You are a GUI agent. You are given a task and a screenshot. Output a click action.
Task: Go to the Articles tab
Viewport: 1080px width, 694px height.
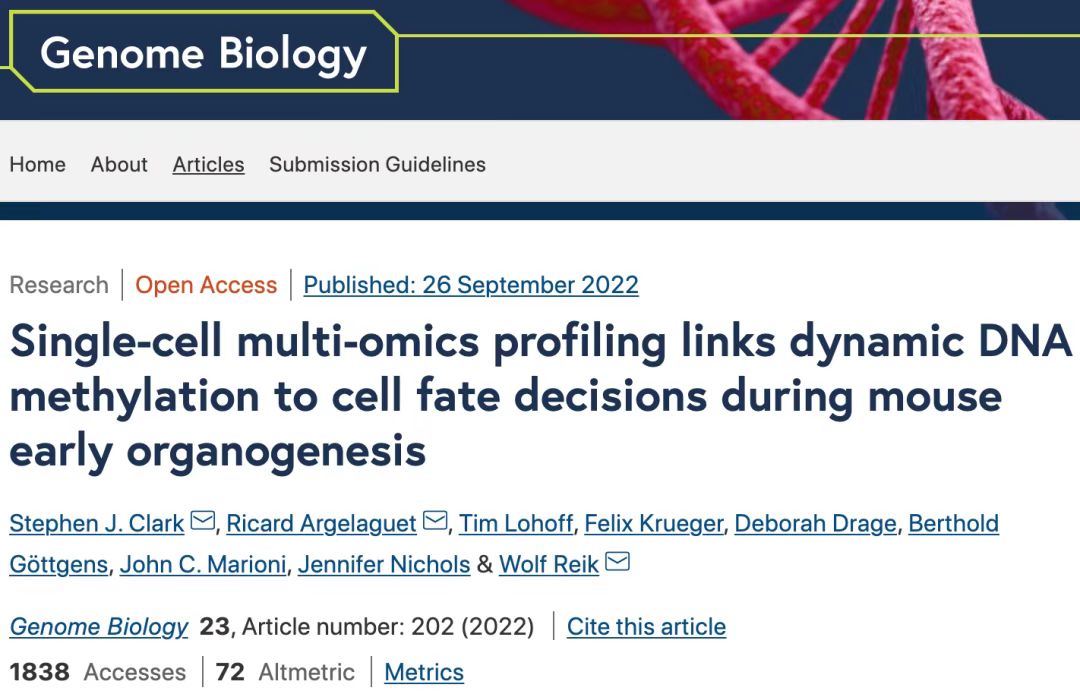tap(208, 165)
